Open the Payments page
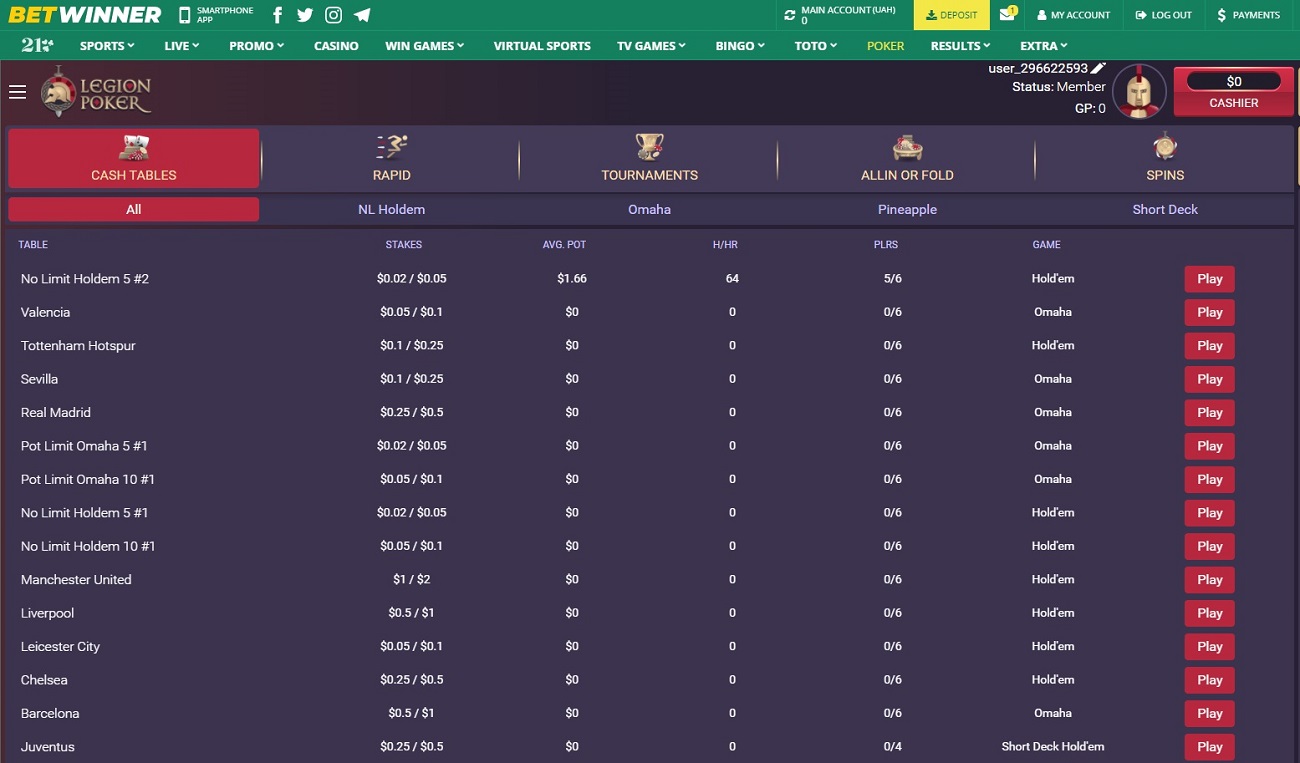The width and height of the screenshot is (1300, 763). 1249,15
